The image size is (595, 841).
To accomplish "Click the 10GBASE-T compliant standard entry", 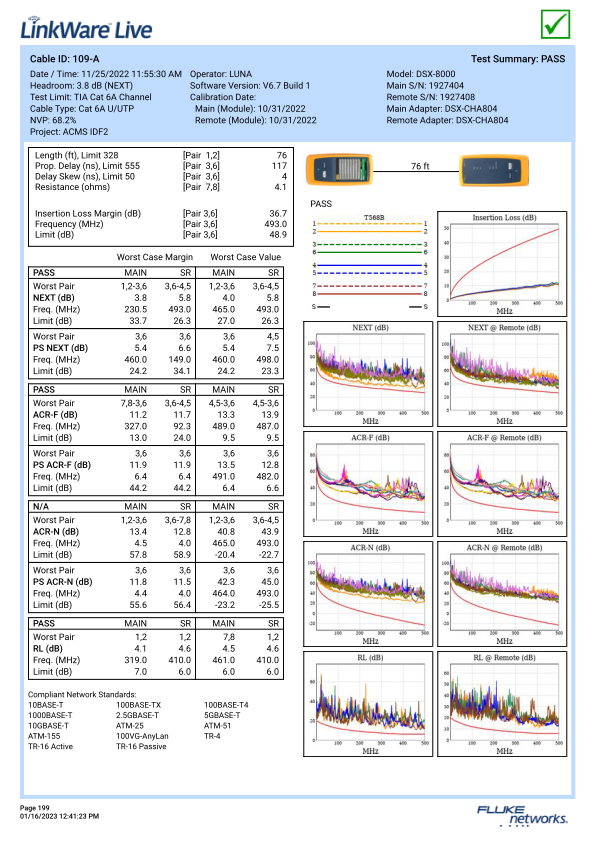I will 48,726.
